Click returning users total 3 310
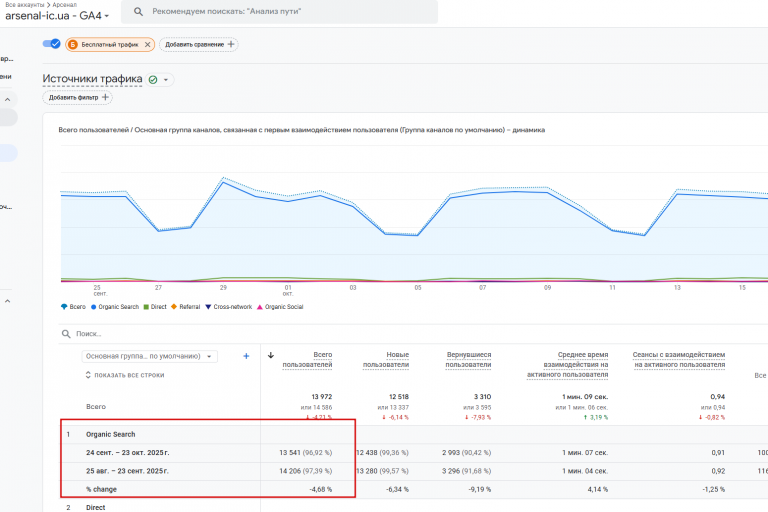 pos(482,396)
